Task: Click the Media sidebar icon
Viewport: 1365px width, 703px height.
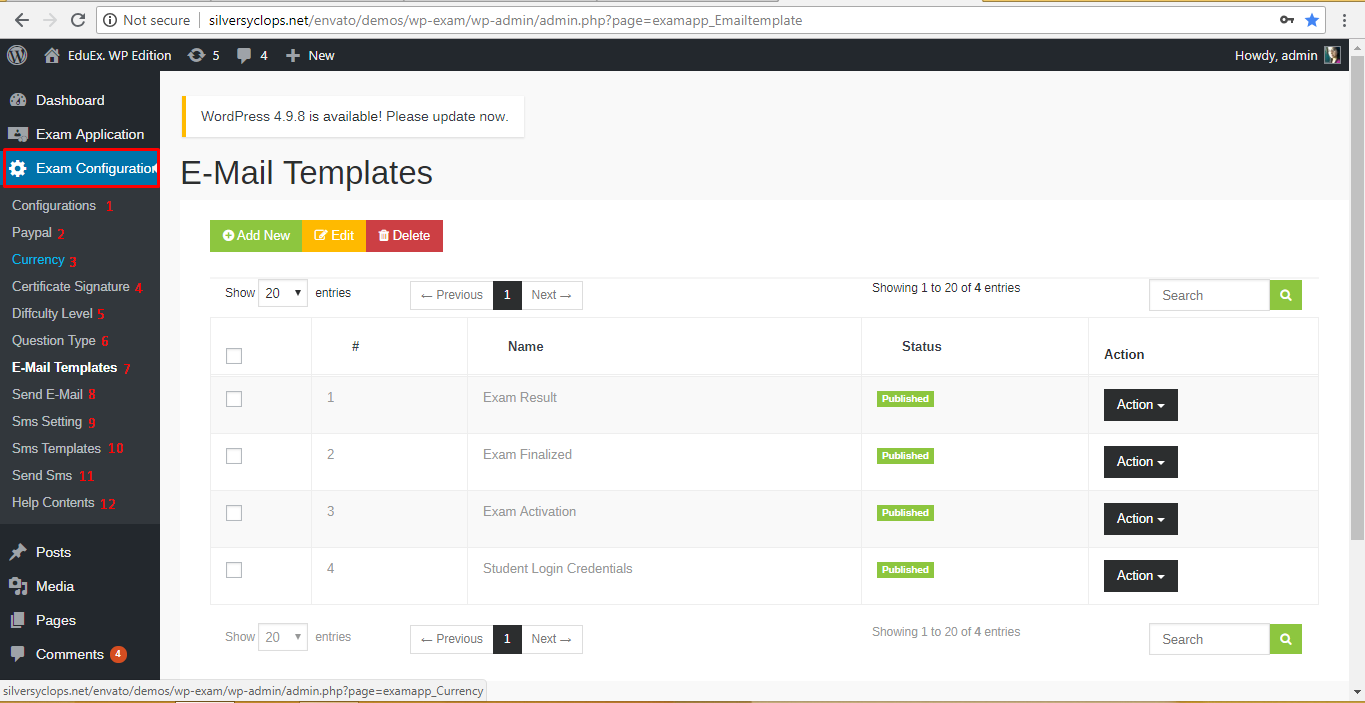Action: click(17, 586)
